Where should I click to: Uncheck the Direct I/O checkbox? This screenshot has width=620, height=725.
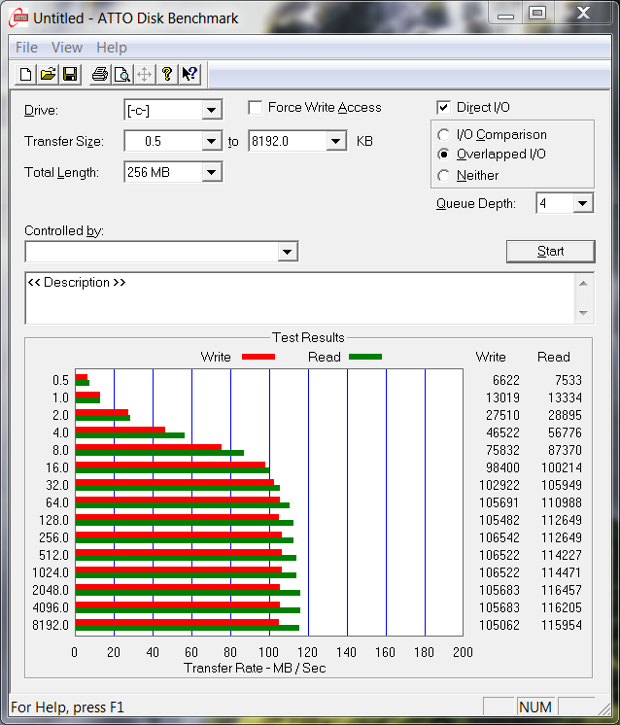pyautogui.click(x=444, y=108)
